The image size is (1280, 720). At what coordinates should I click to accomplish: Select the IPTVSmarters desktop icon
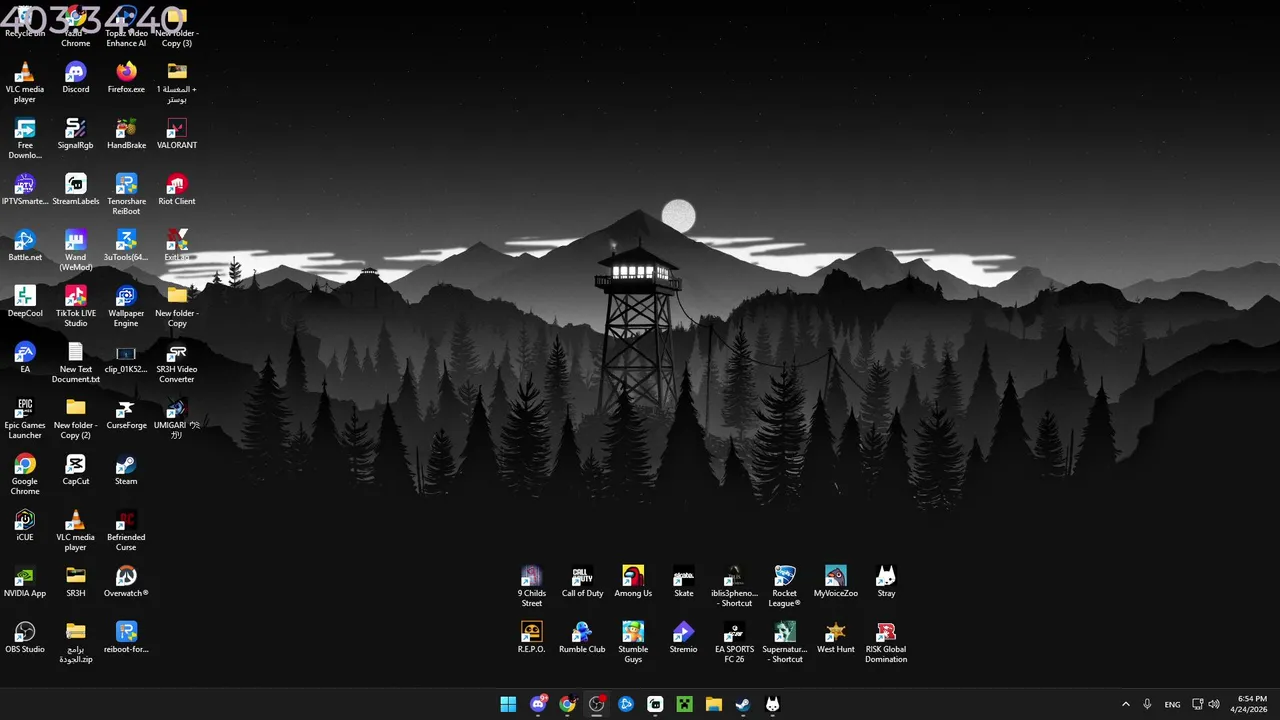click(25, 190)
